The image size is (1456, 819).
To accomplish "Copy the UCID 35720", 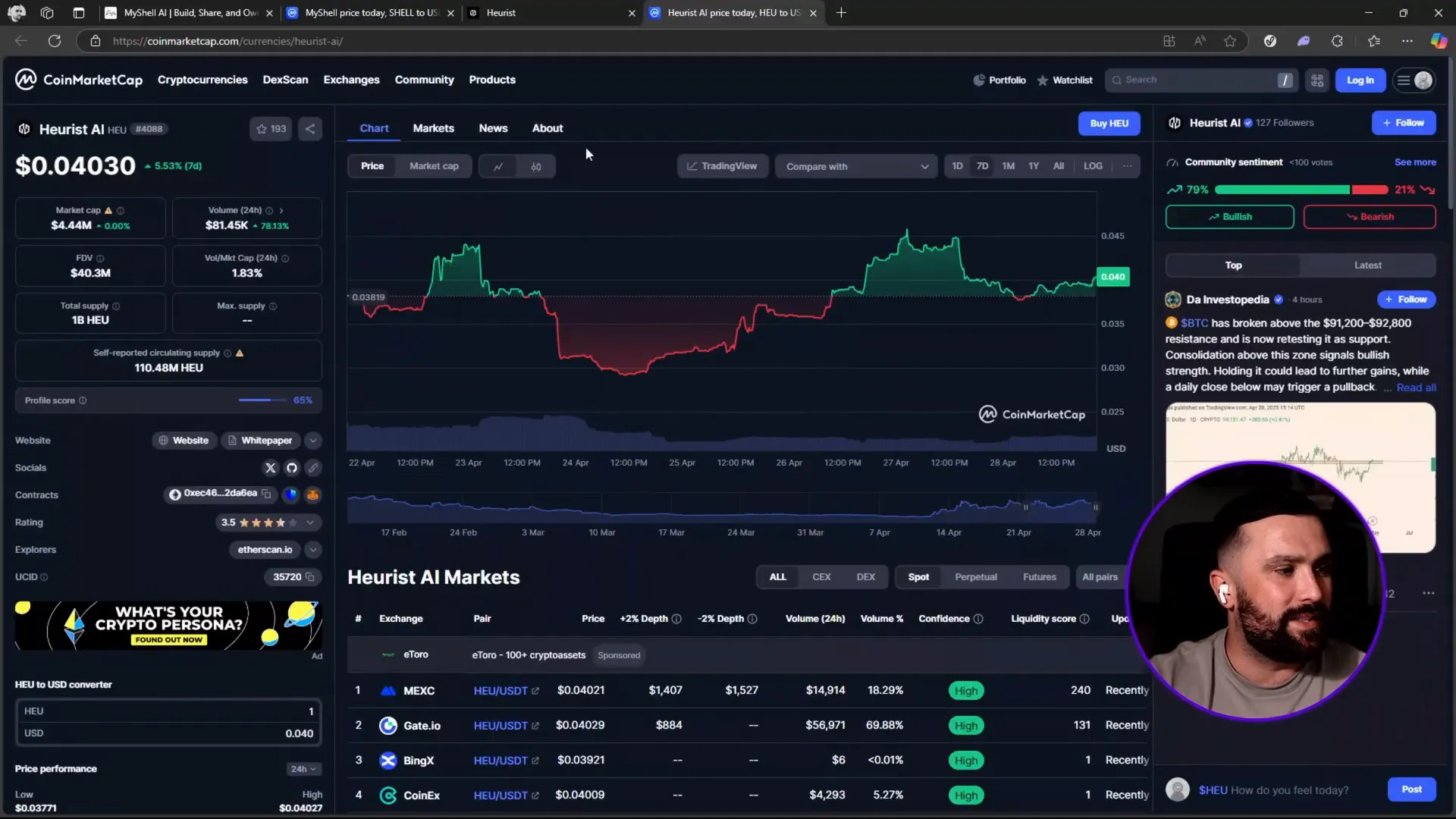I will (310, 577).
